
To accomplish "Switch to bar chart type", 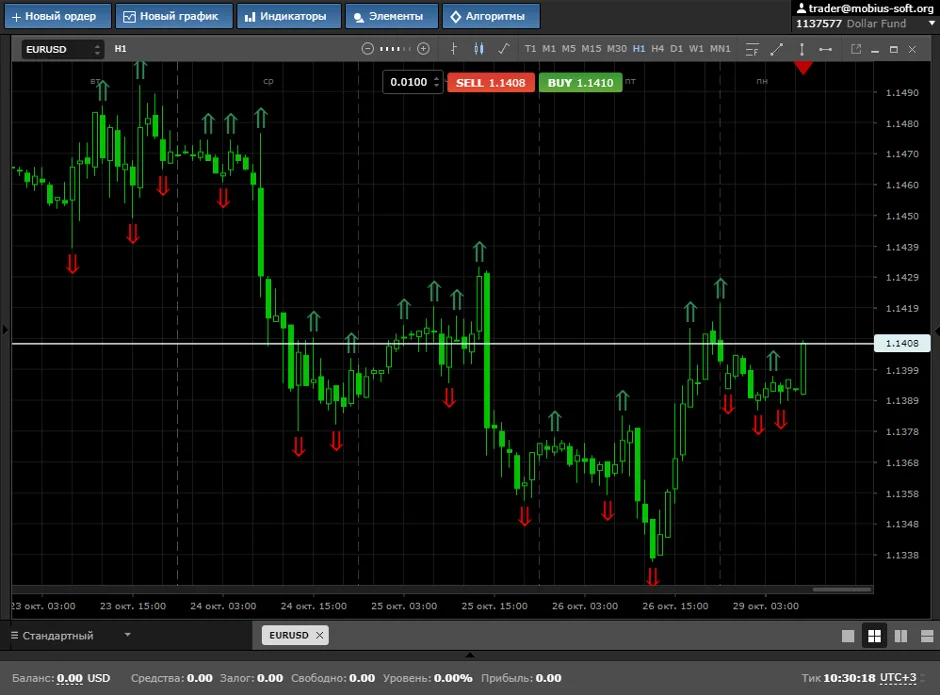I will point(453,49).
